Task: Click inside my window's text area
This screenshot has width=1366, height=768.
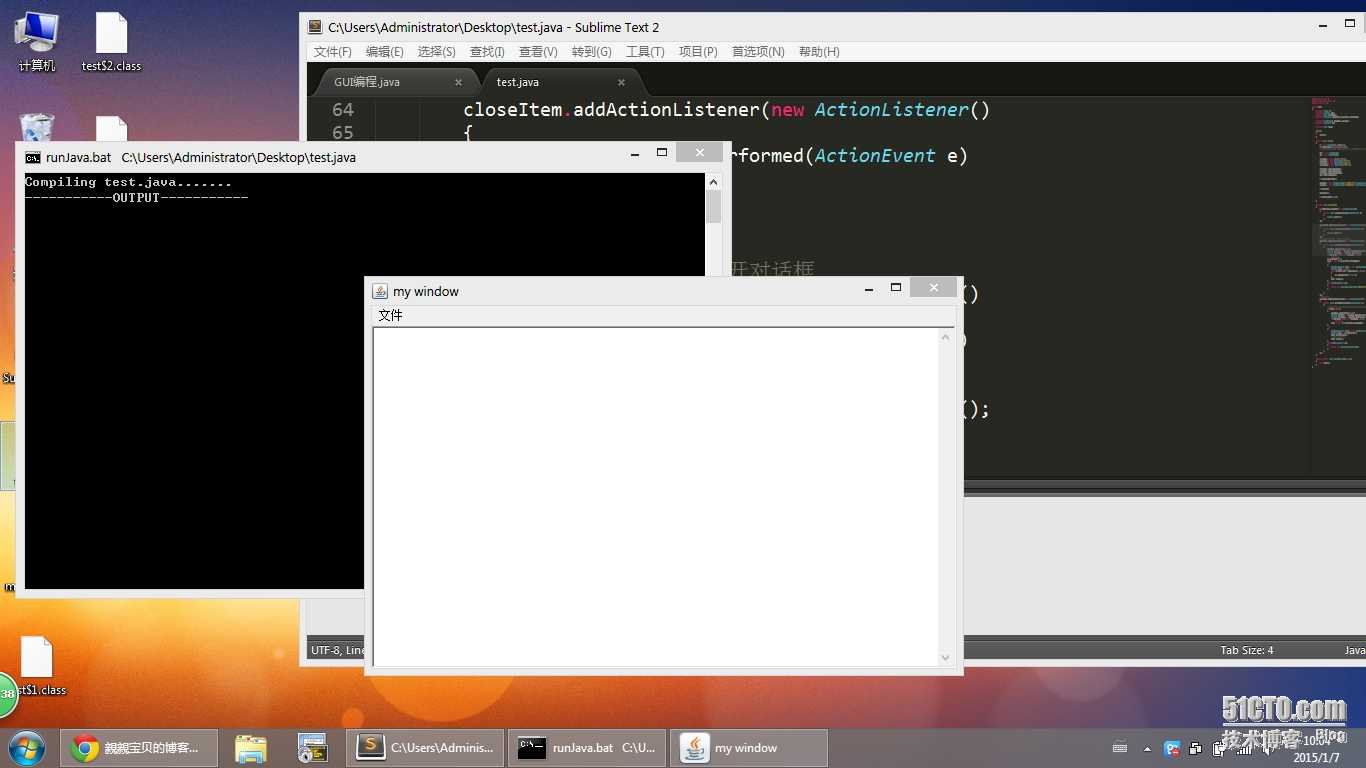Action: point(656,496)
